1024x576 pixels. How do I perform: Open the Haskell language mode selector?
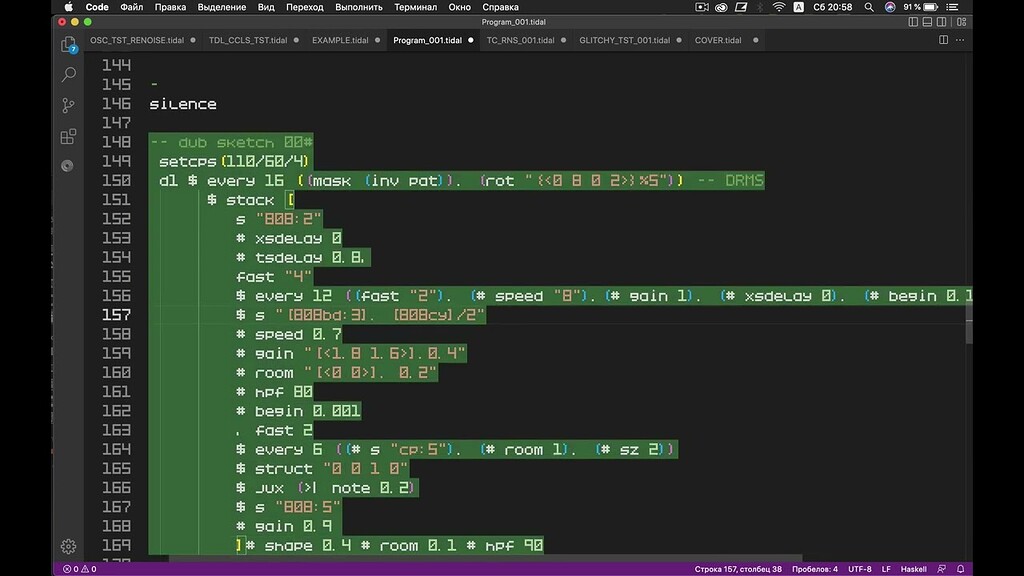(913, 569)
